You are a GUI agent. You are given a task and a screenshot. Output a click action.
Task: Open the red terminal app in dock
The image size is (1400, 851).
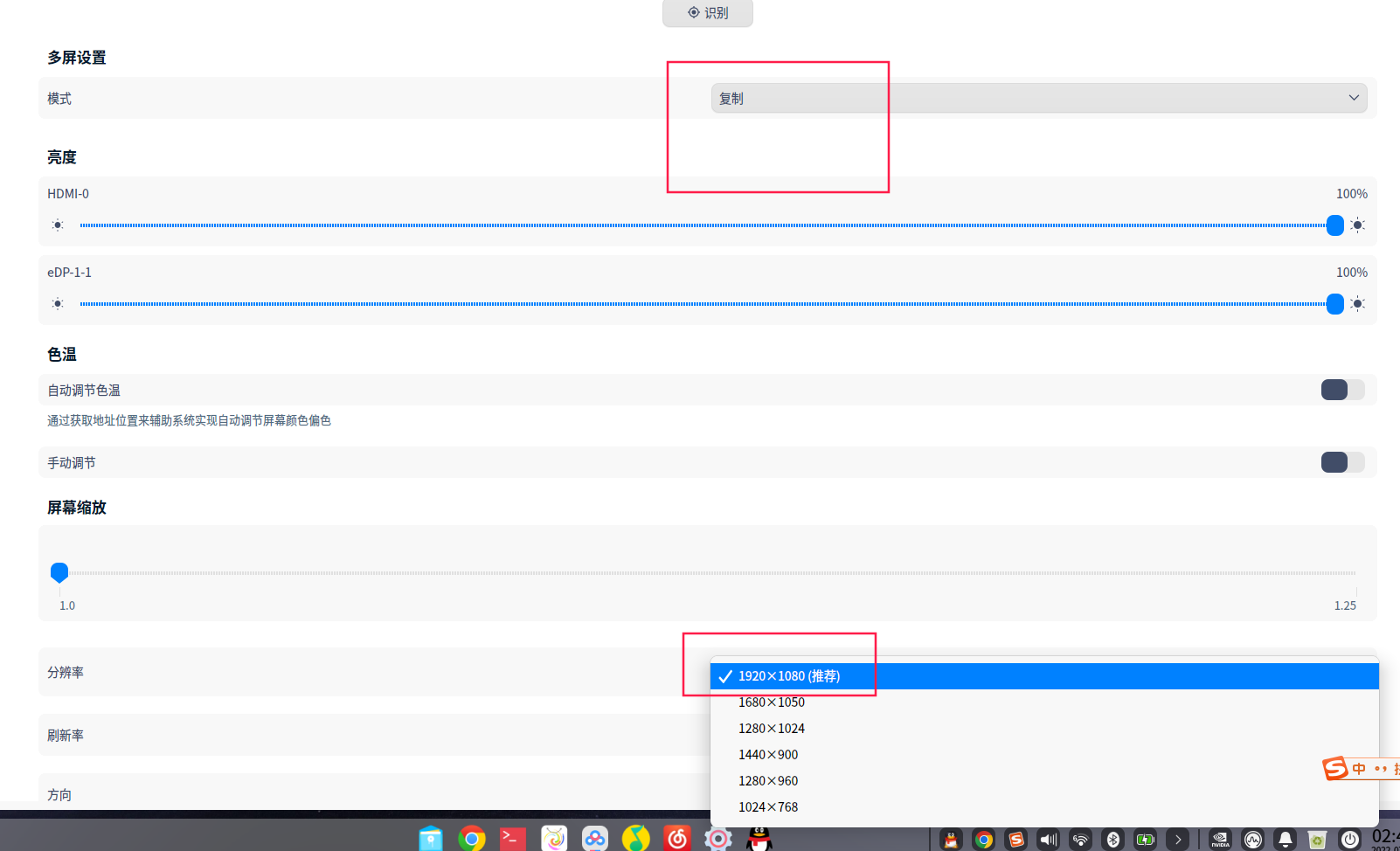coord(513,839)
